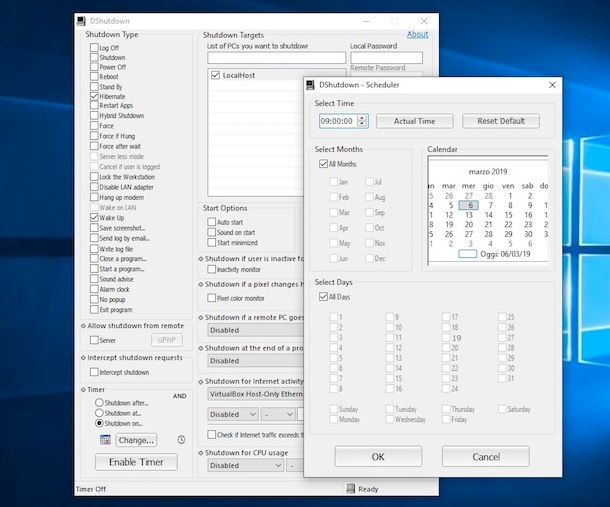The height and width of the screenshot is (507, 610).
Task: Open CPU usage Disabled dropdown
Action: [245, 465]
